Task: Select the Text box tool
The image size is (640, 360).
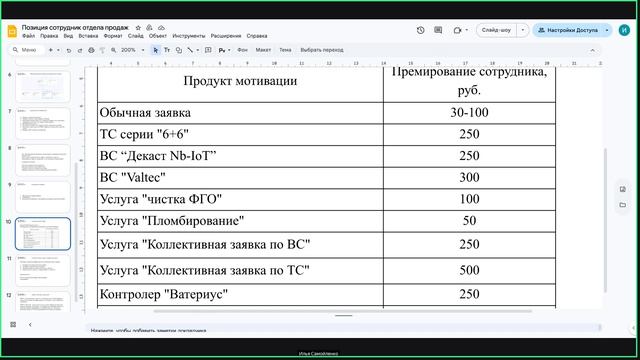Action: [x=167, y=50]
